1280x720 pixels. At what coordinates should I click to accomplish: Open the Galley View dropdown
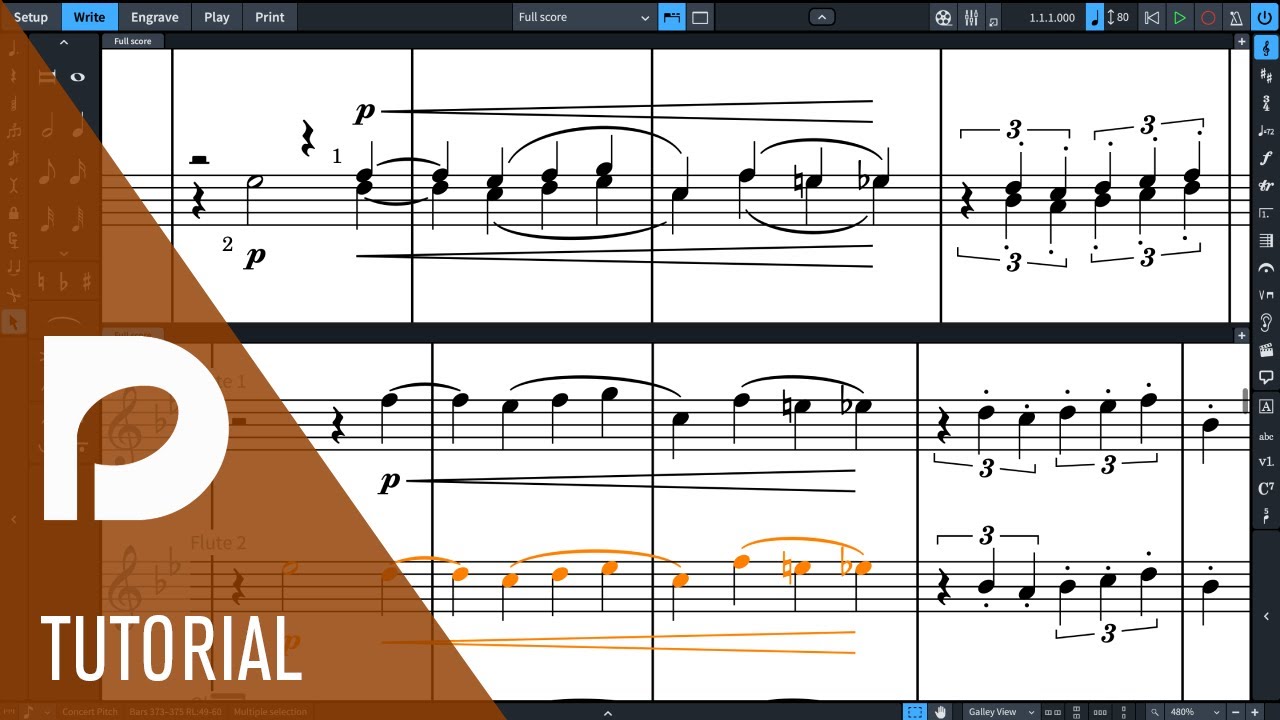click(x=1001, y=712)
